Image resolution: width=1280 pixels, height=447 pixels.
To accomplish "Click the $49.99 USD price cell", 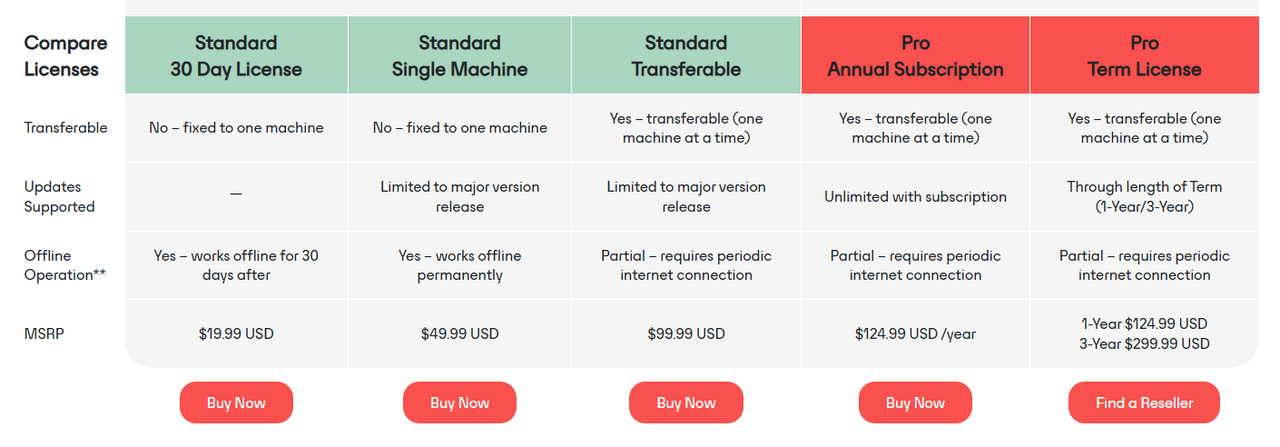I will coord(459,334).
